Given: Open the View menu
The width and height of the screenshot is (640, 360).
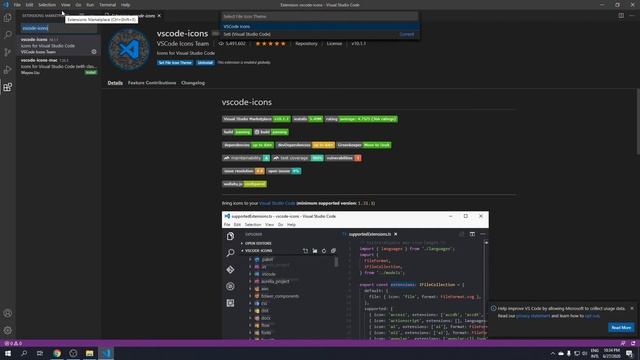Looking at the screenshot, I should pyautogui.click(x=65, y=5).
